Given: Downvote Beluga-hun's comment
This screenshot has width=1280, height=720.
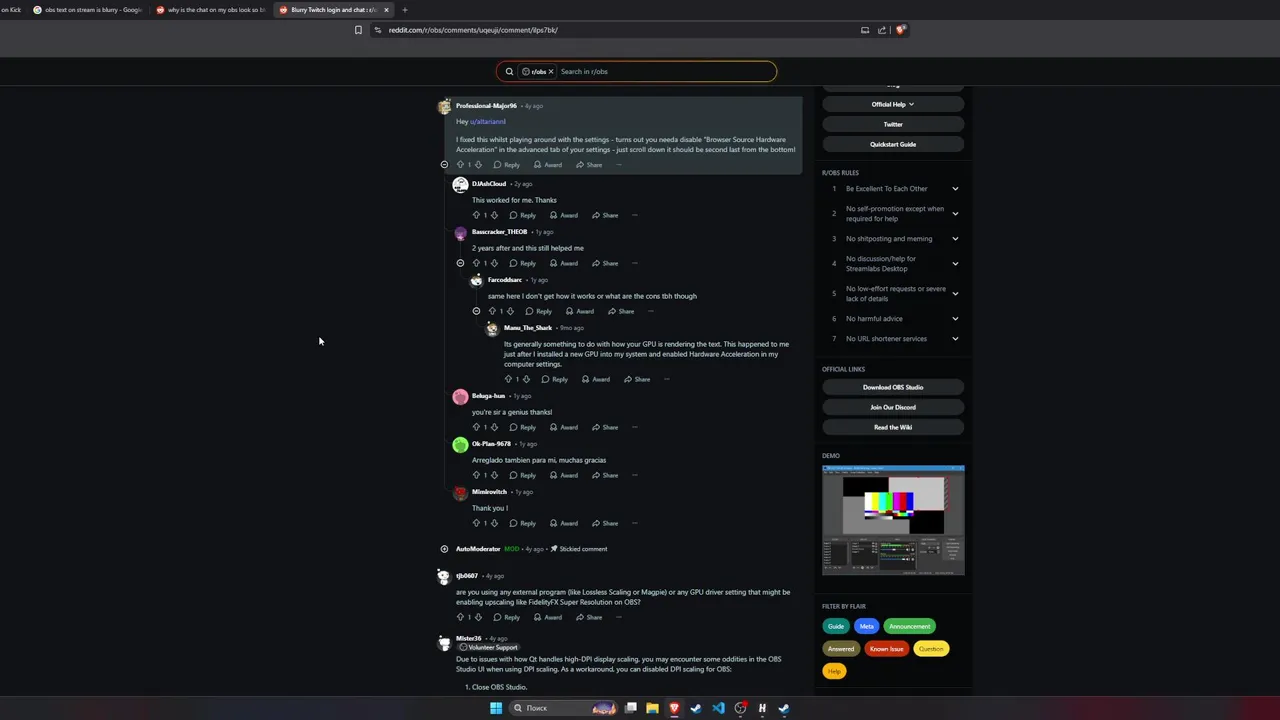Looking at the screenshot, I should 494,427.
